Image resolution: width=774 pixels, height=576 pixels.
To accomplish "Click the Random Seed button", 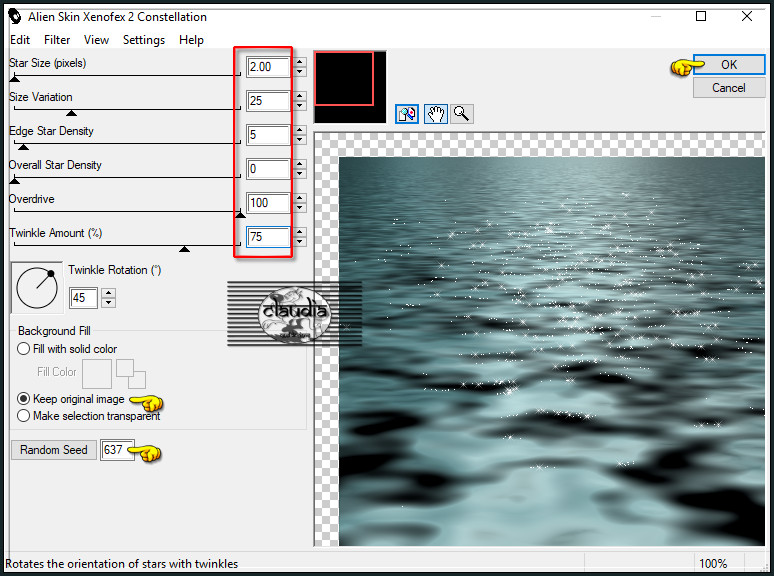I will pos(54,450).
